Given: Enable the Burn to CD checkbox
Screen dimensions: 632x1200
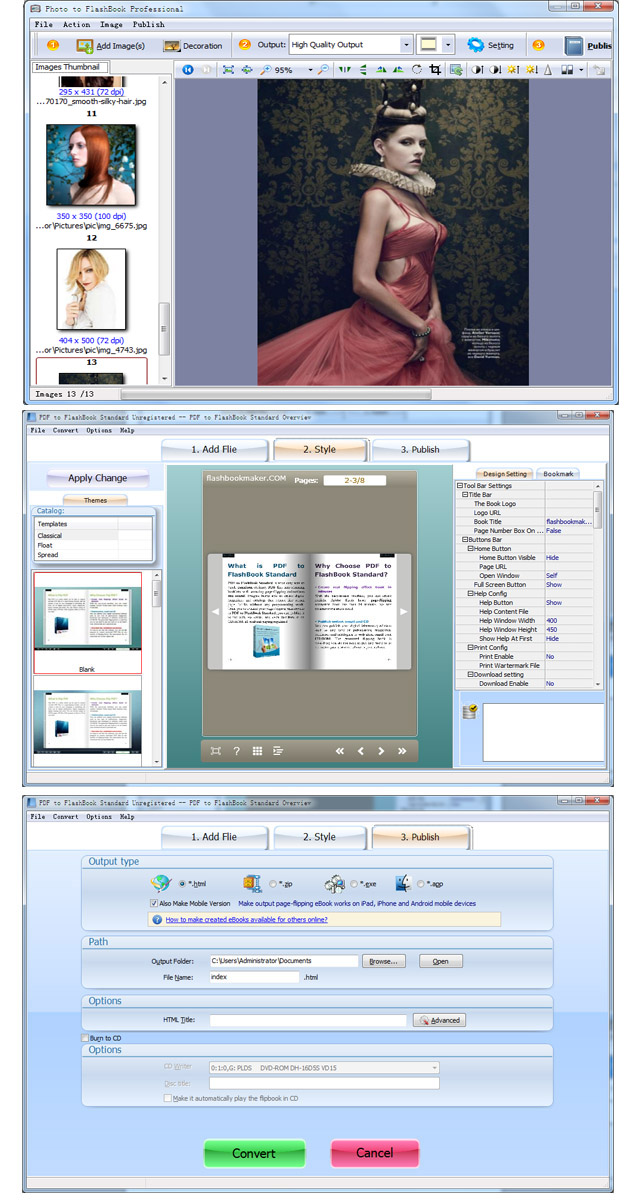Looking at the screenshot, I should [x=86, y=1039].
